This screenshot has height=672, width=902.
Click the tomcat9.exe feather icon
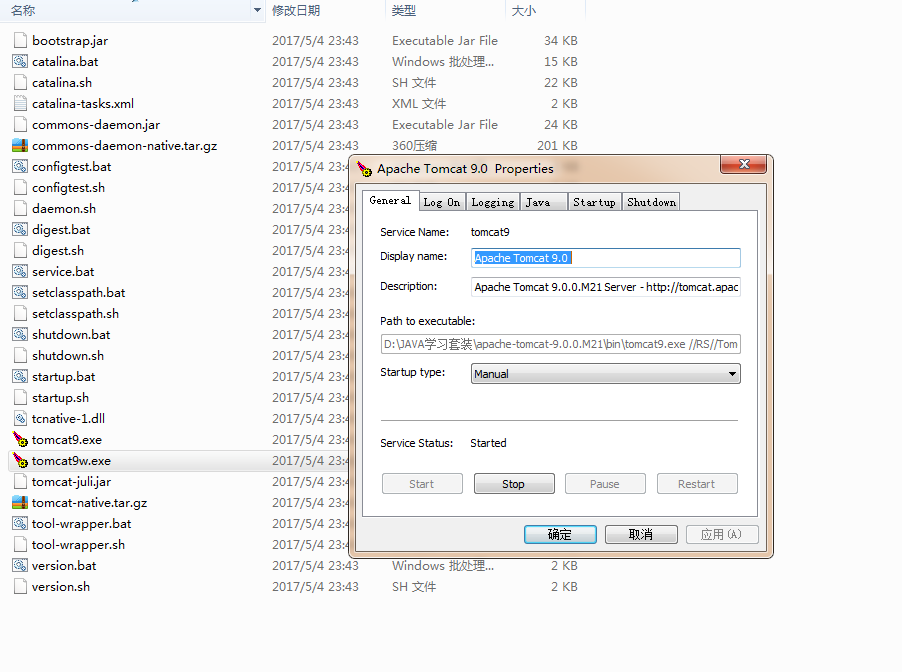pos(20,440)
